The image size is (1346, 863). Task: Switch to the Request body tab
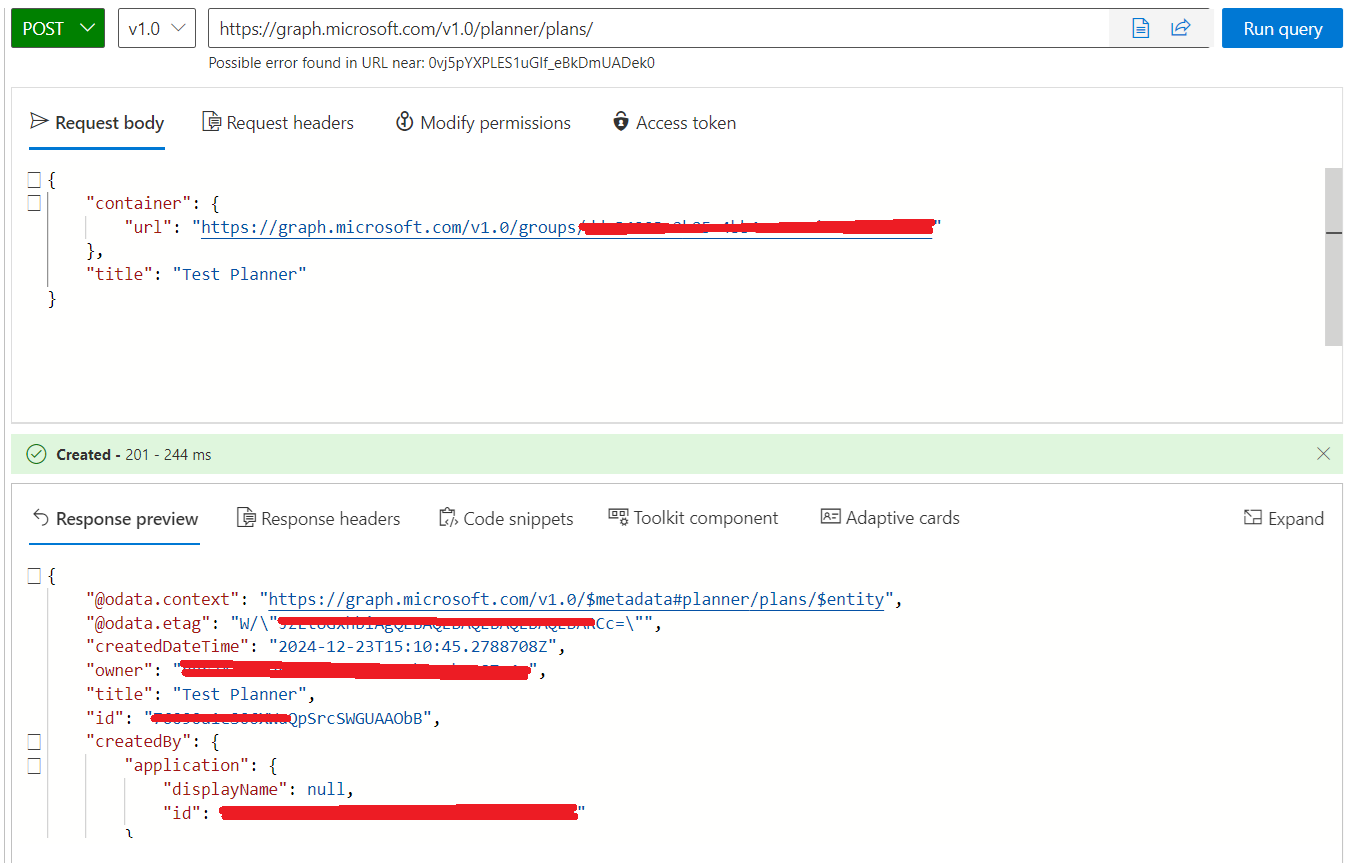coord(97,123)
